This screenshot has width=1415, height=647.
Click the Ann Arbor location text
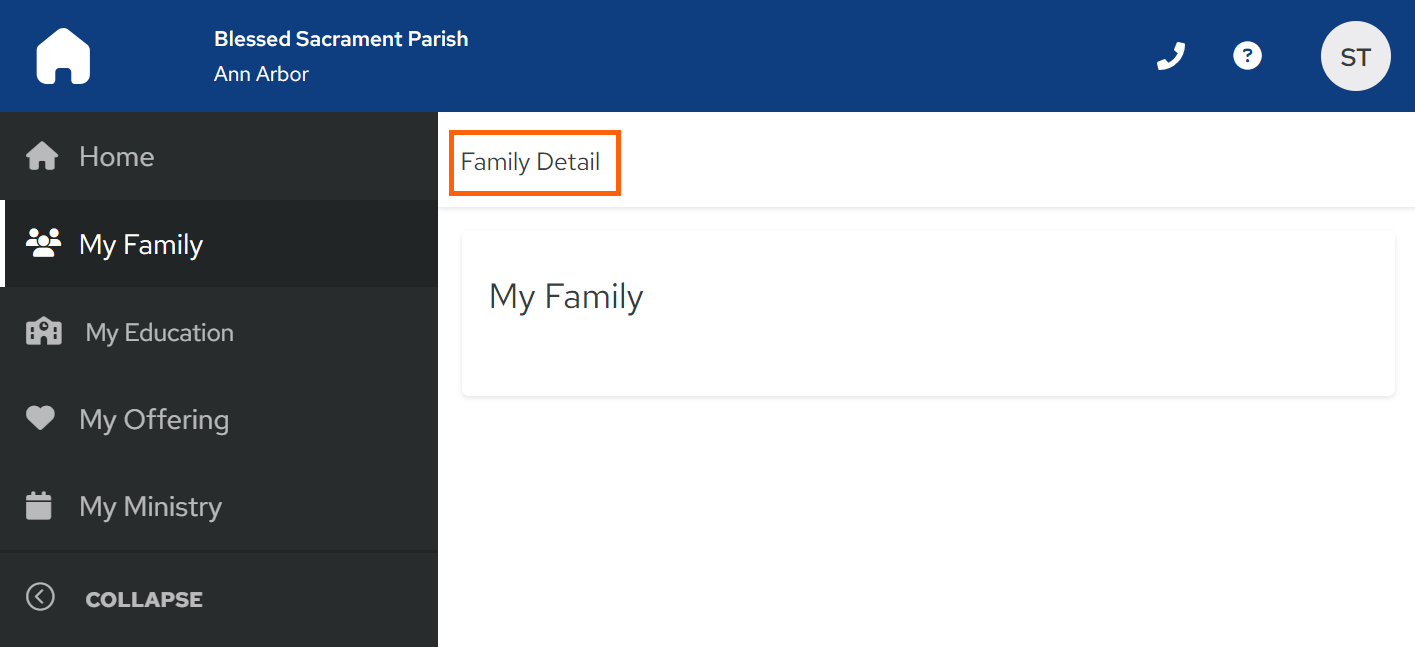click(261, 74)
